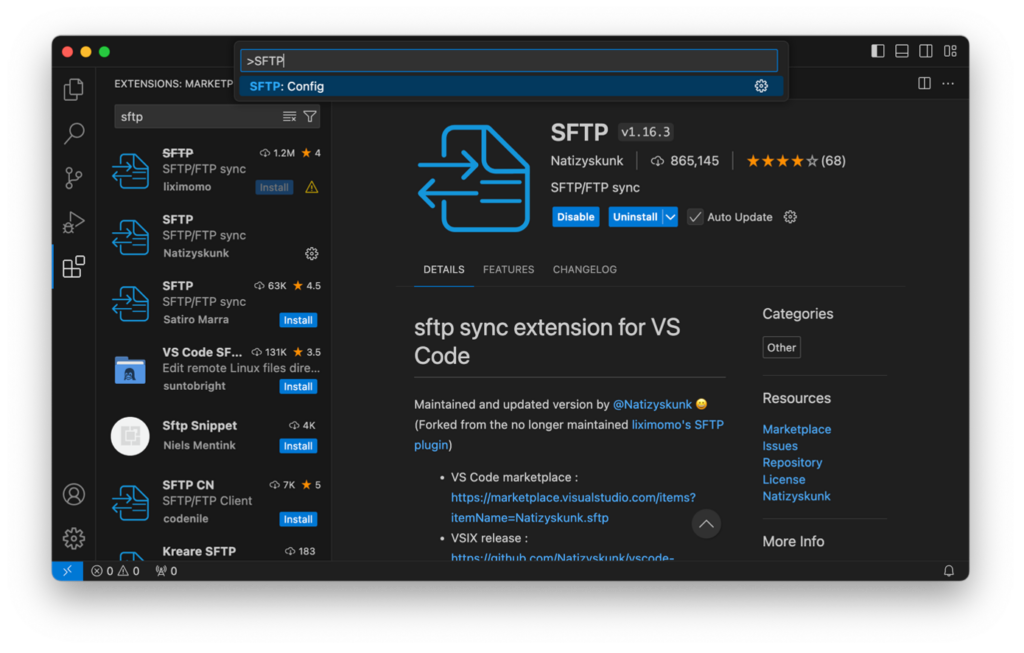The width and height of the screenshot is (1024, 653).
Task: Open manage gear for Natizyskunk SFTP row
Action: [312, 253]
